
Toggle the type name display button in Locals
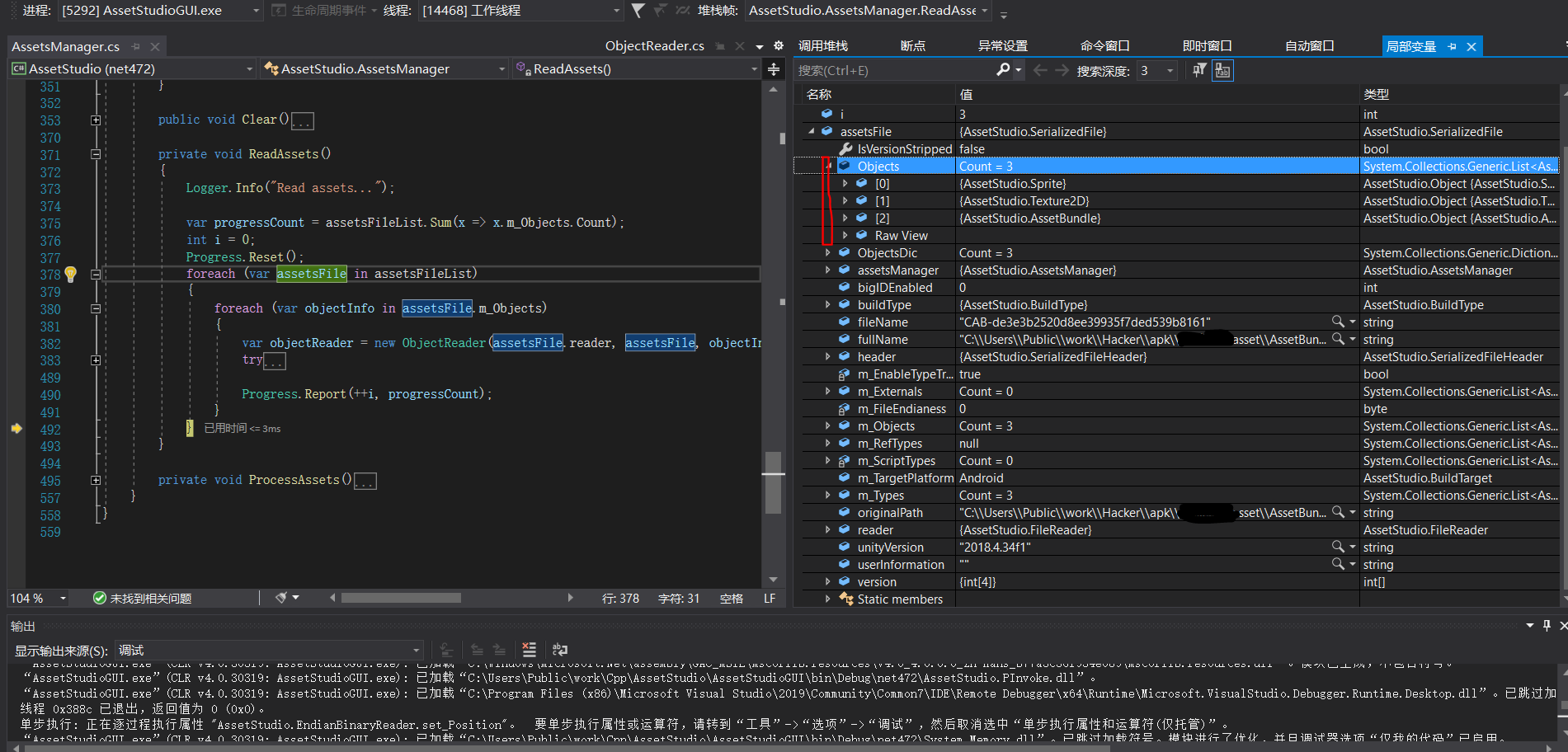(x=1222, y=70)
